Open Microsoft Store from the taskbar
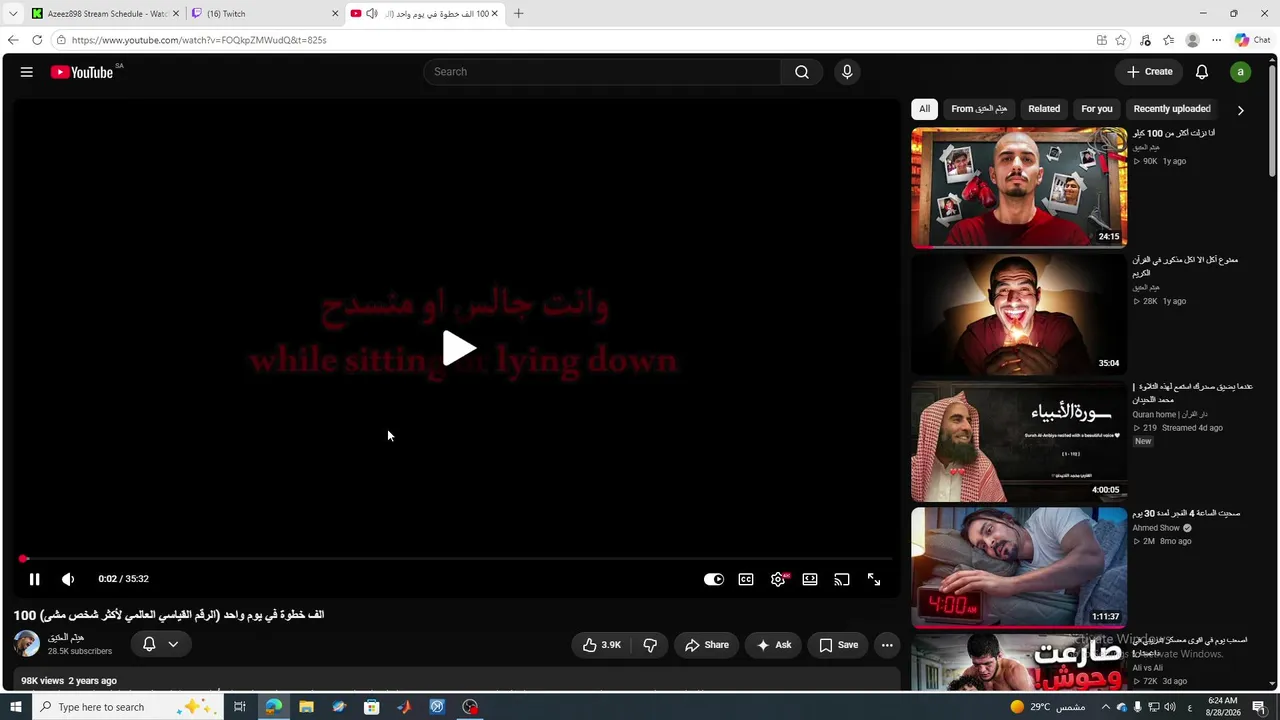Image resolution: width=1280 pixels, height=720 pixels. [372, 707]
